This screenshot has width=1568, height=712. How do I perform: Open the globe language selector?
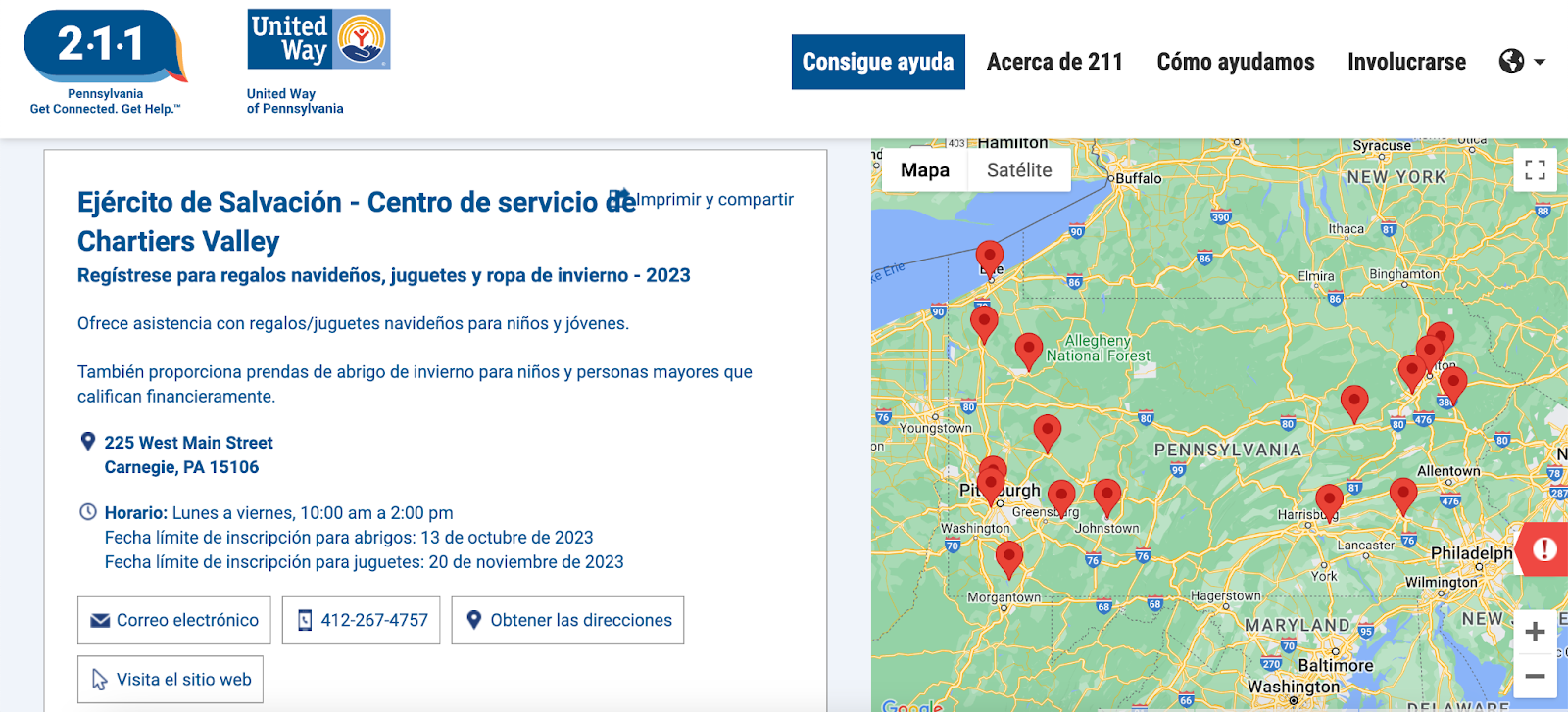click(1521, 62)
